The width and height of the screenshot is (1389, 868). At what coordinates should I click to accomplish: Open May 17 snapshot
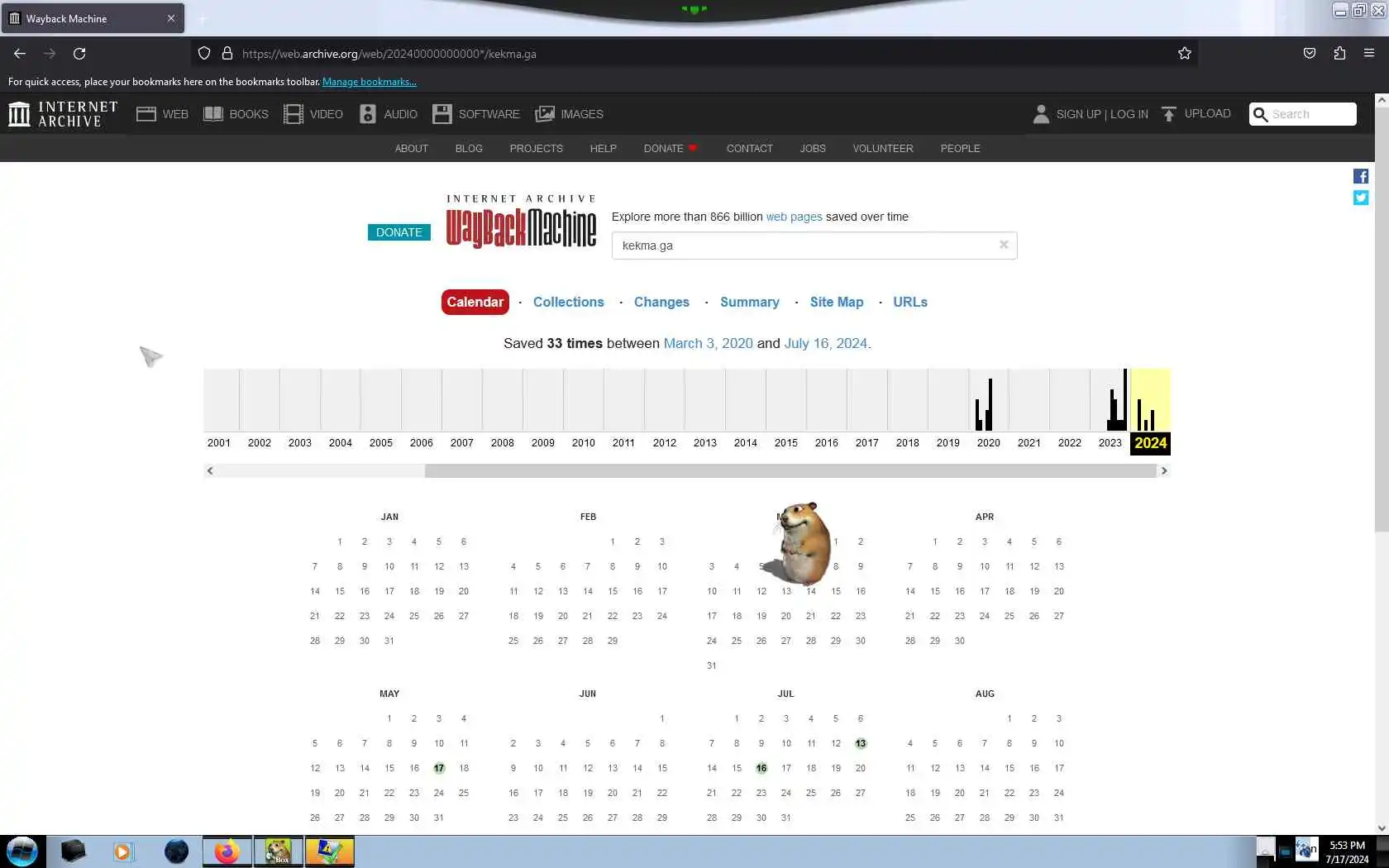[439, 768]
